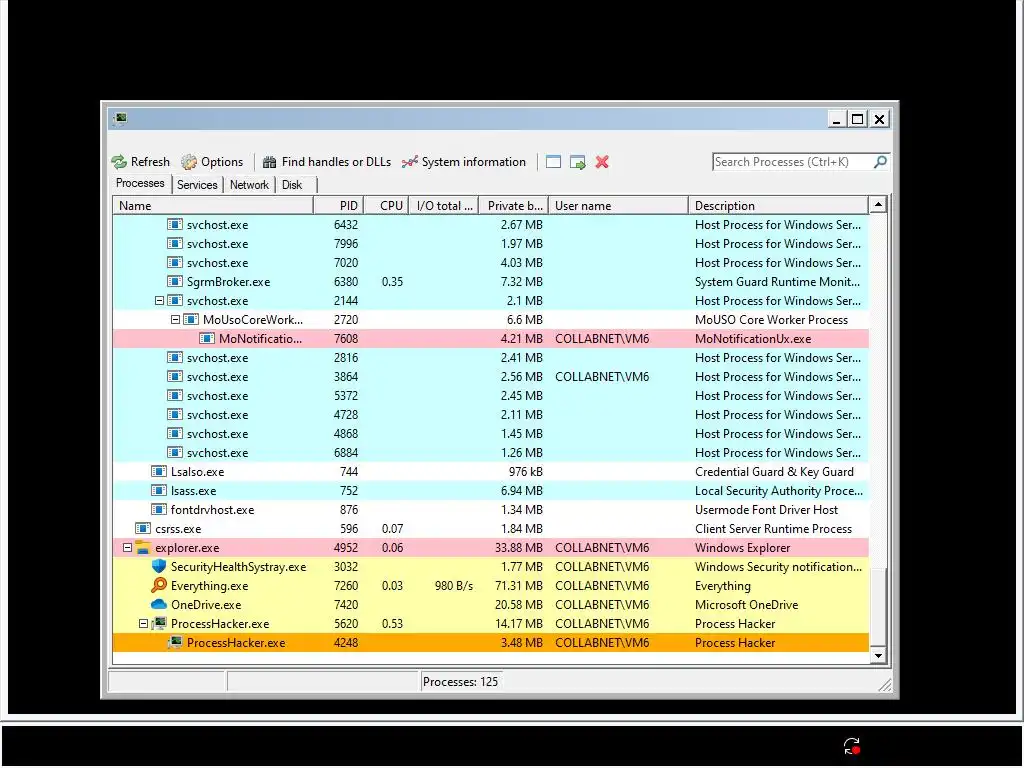
Task: Click the find window and thread icon
Action: click(577, 162)
